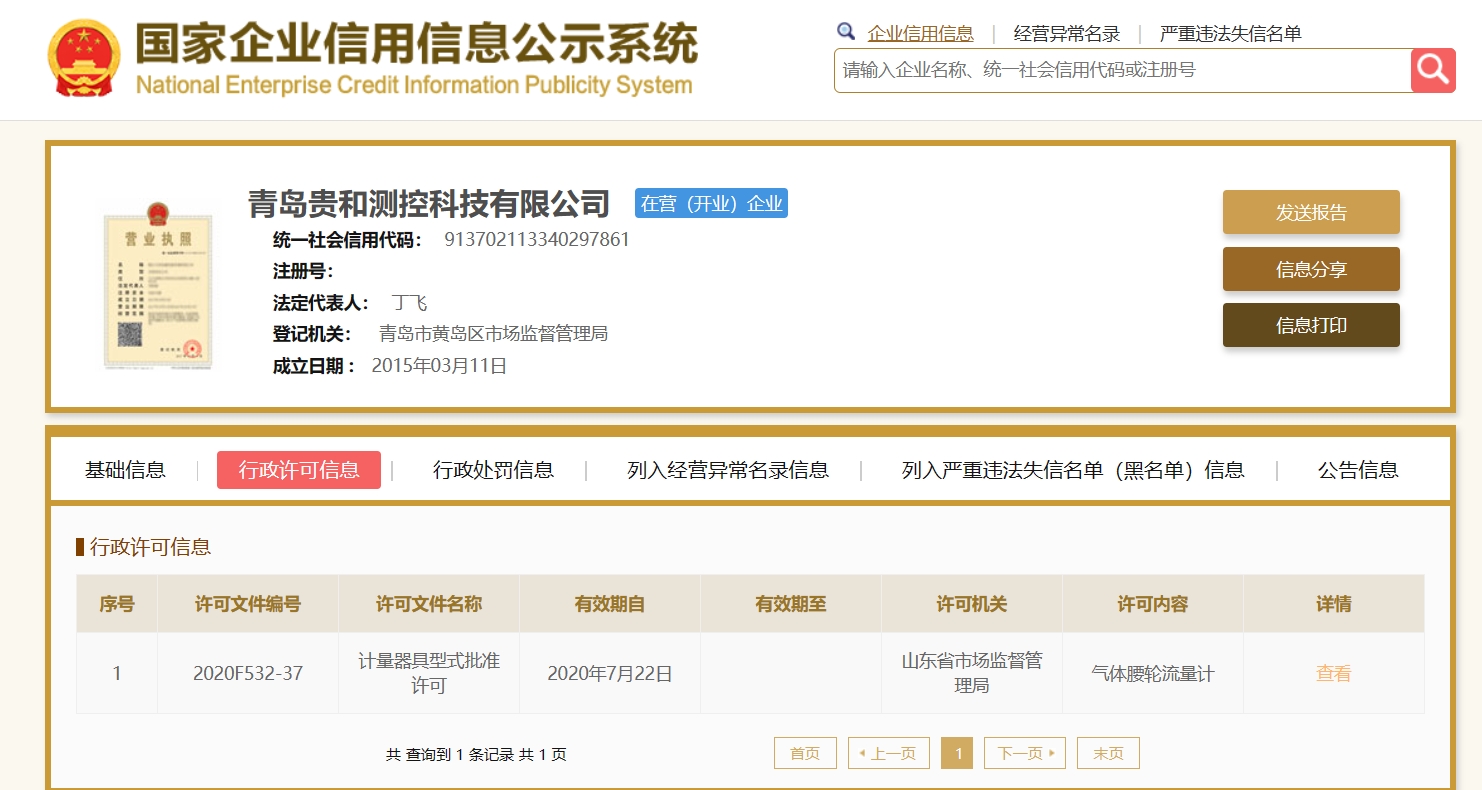Click the red search magnifier button
Viewport: 1482px width, 790px height.
(1433, 70)
